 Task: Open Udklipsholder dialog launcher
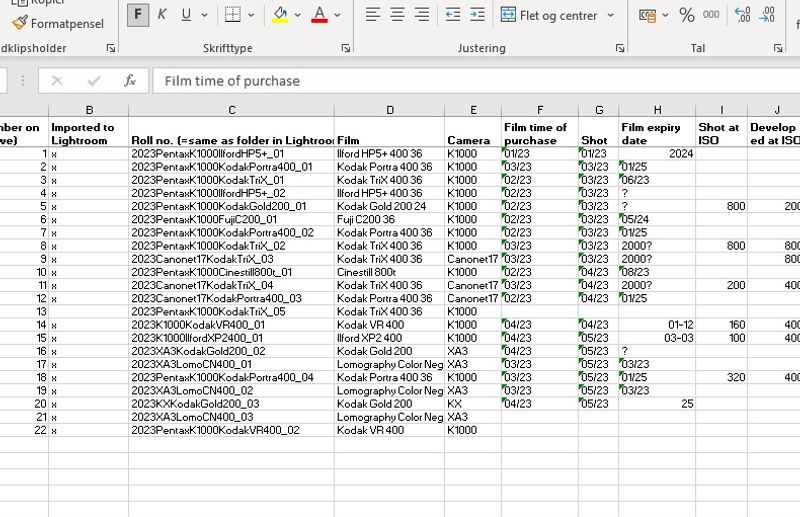pos(111,48)
